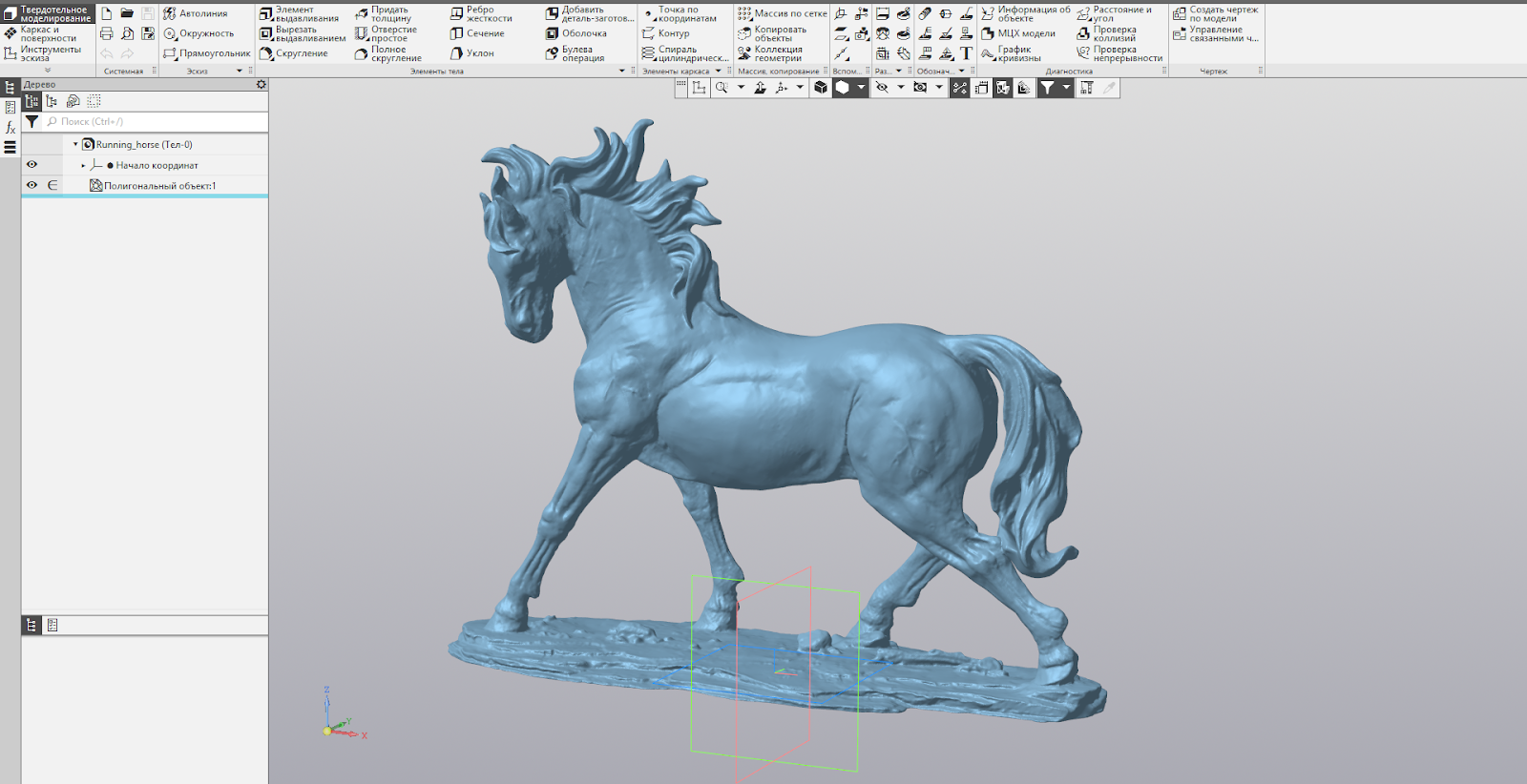Expand the Начало координат tree node
The image size is (1527, 784).
pos(83,166)
